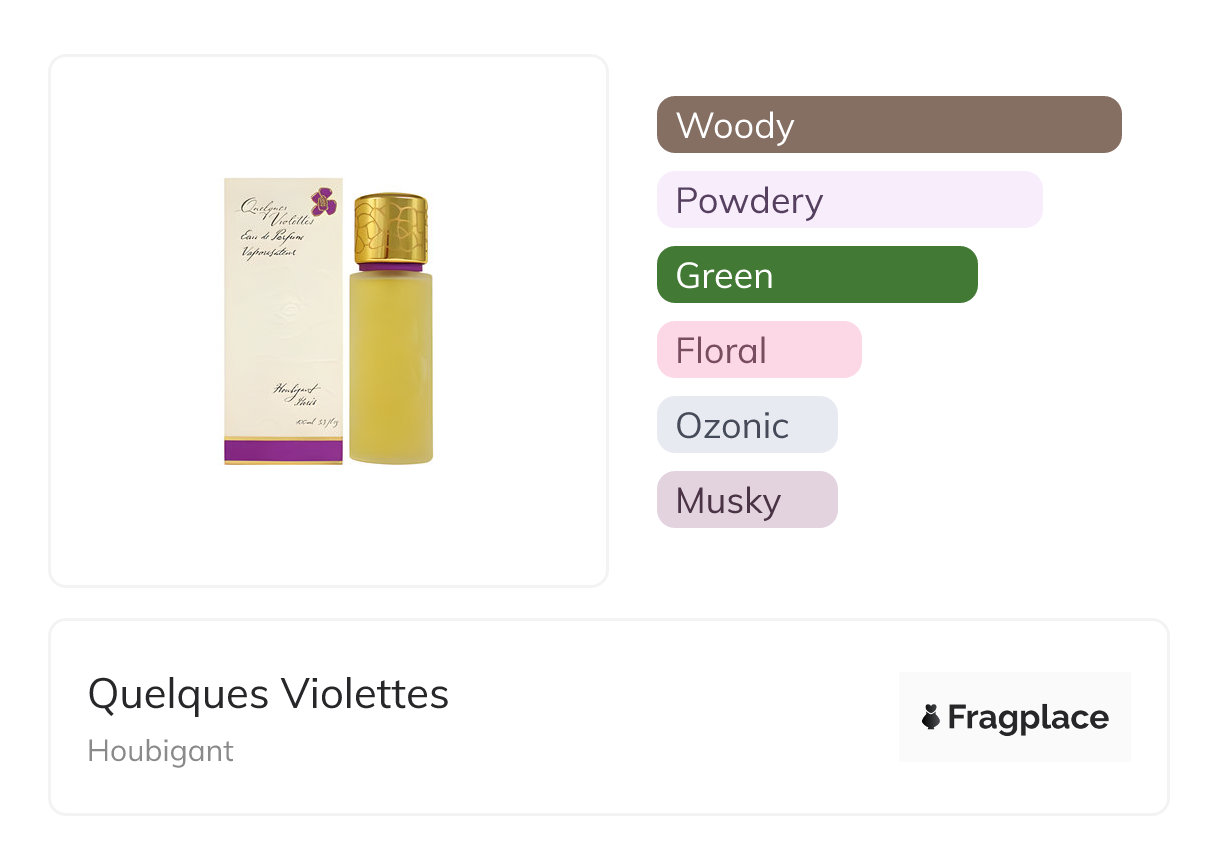
Task: Click the Fragplace bottle logo icon
Action: (931, 717)
